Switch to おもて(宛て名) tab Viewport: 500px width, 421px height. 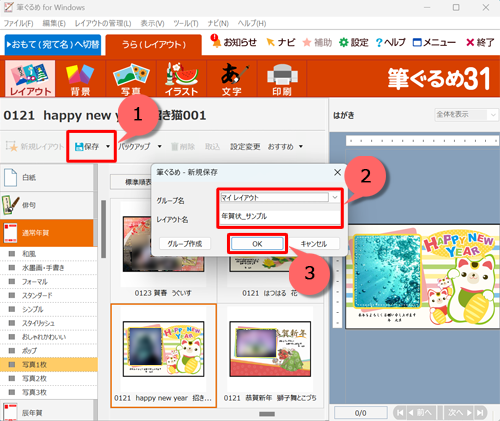(53, 44)
